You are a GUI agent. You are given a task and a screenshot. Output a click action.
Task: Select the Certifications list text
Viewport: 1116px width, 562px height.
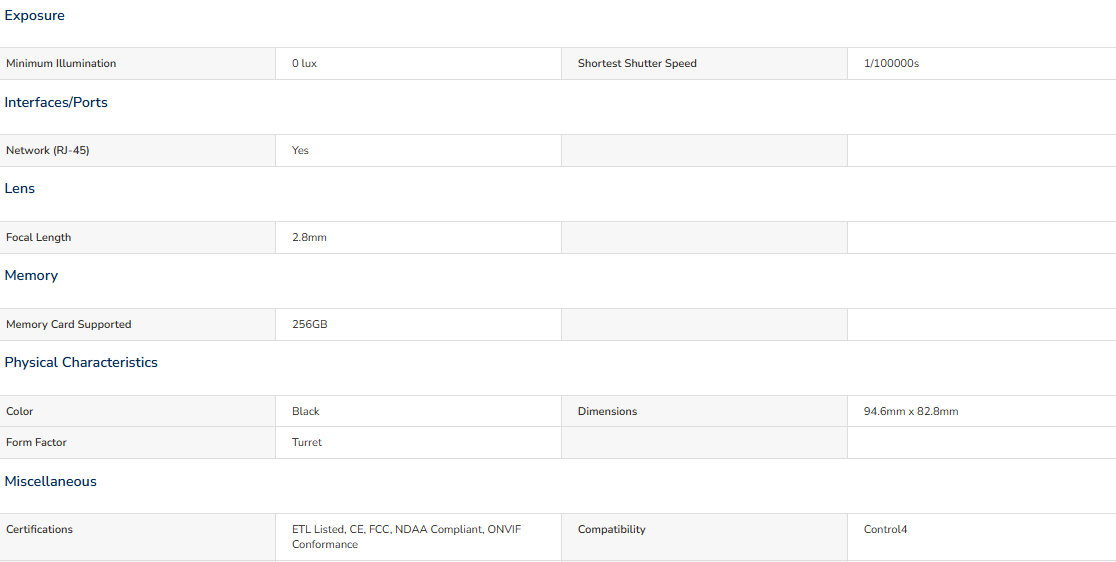tap(406, 537)
